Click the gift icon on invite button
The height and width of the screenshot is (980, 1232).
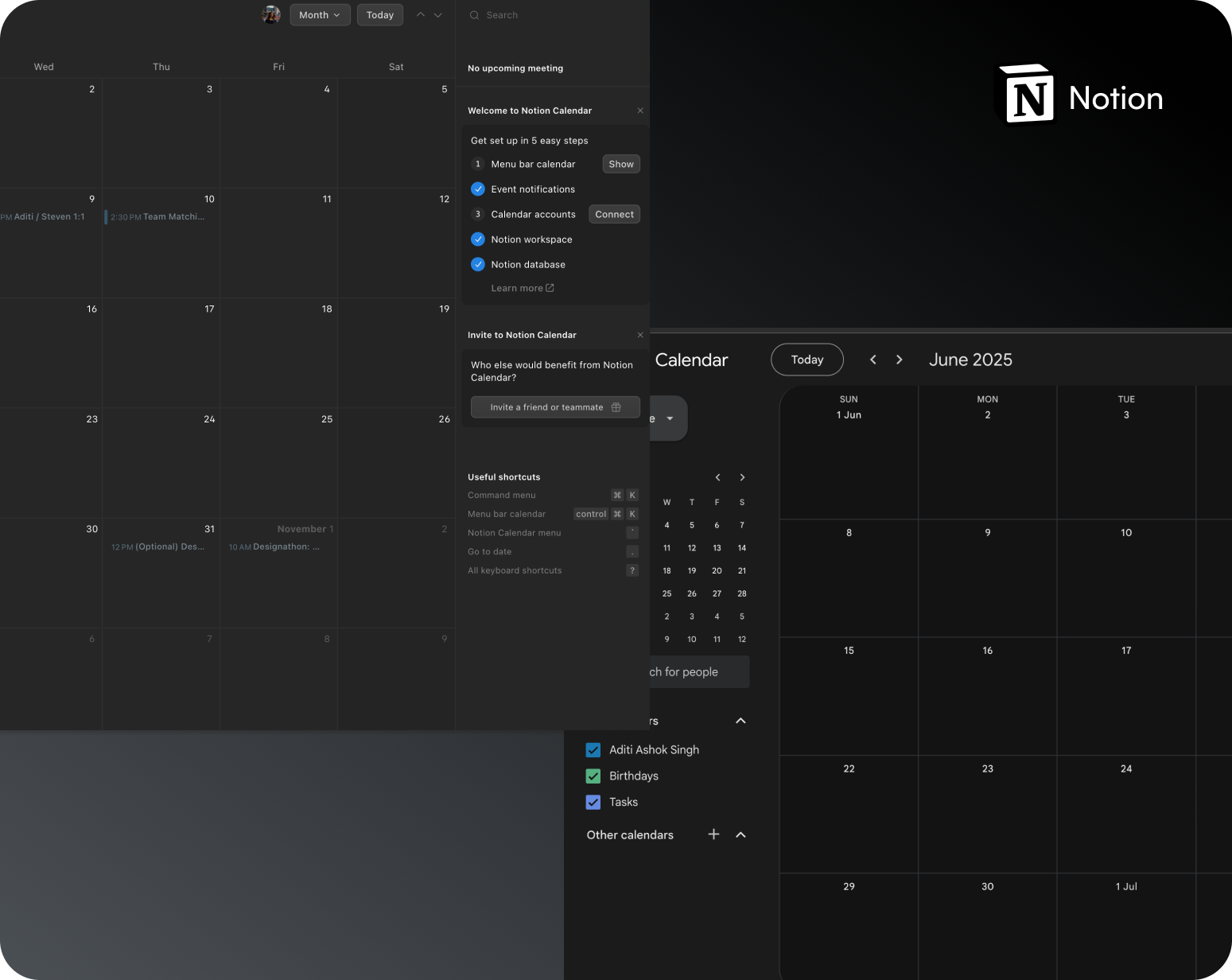click(x=616, y=407)
